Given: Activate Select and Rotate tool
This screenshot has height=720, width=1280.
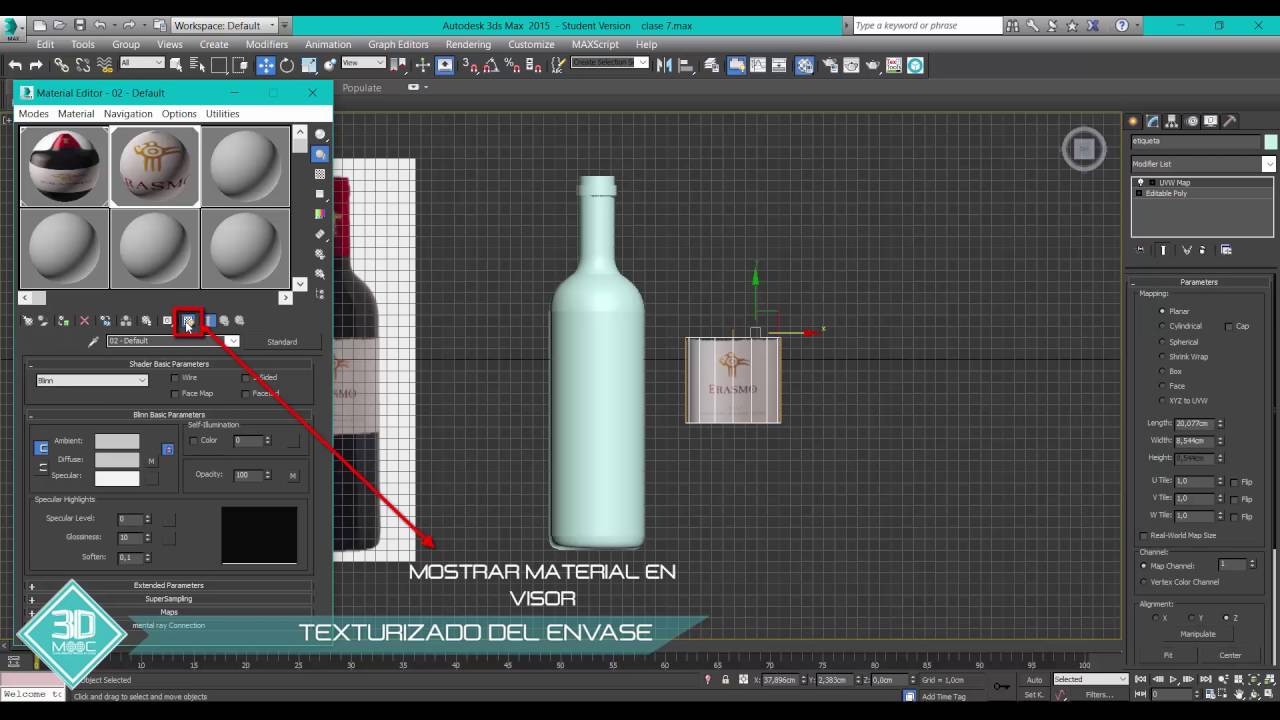Looking at the screenshot, I should point(287,65).
